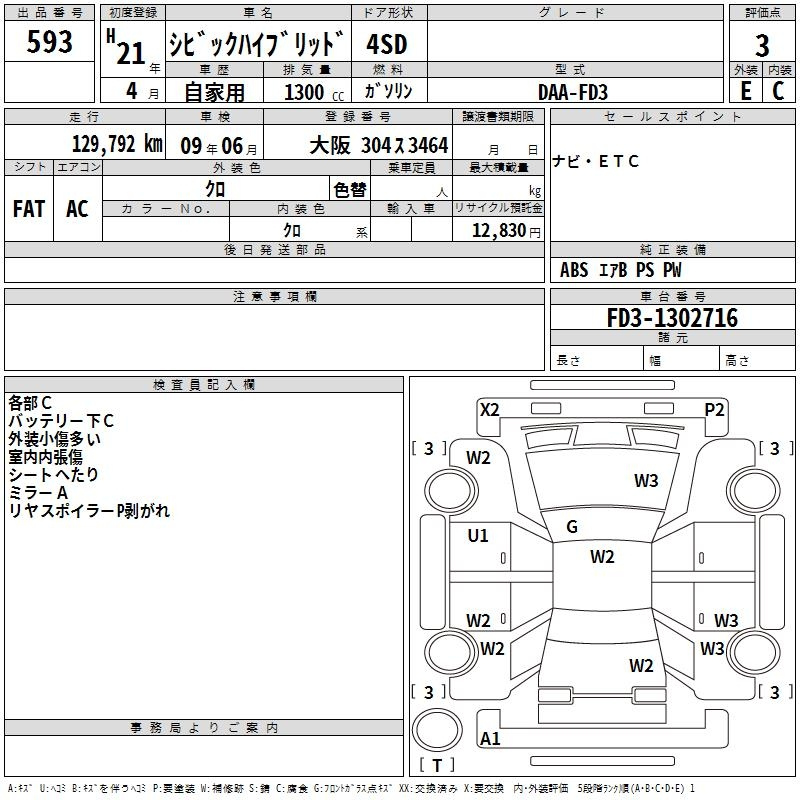Select lot number 593
This screenshot has width=800, height=800.
tap(49, 41)
